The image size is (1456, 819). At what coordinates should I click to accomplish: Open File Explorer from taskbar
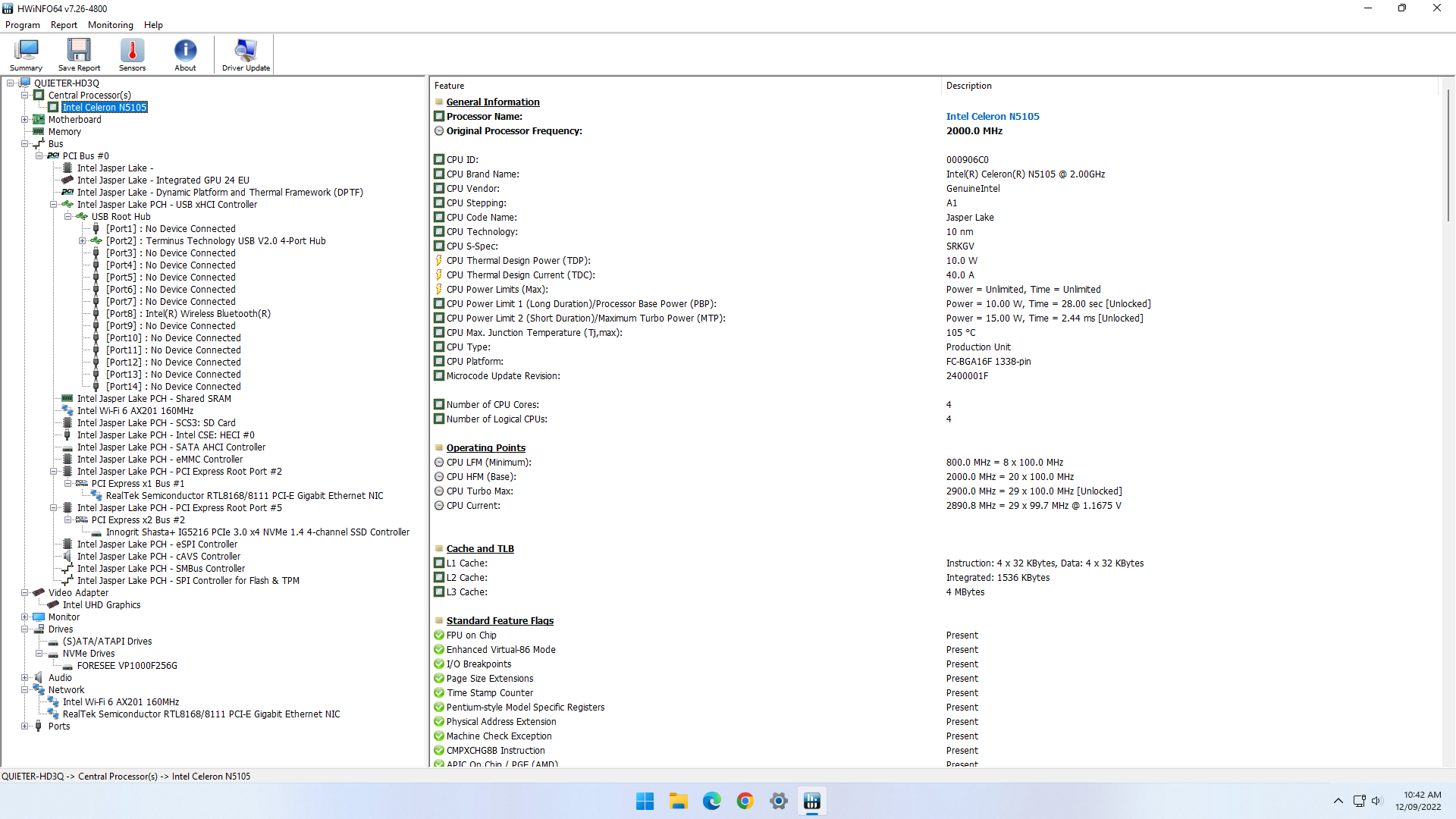(x=679, y=801)
